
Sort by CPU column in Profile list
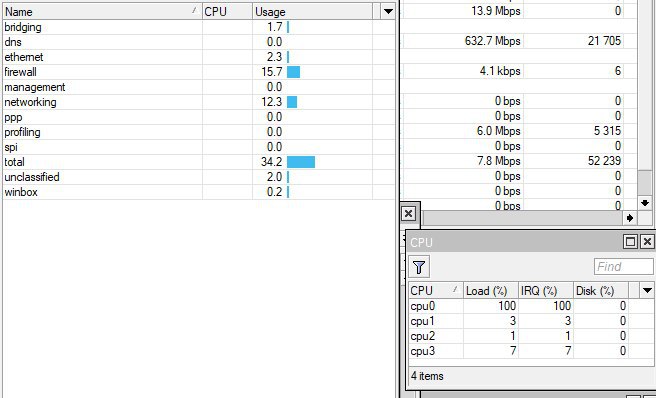coord(227,11)
